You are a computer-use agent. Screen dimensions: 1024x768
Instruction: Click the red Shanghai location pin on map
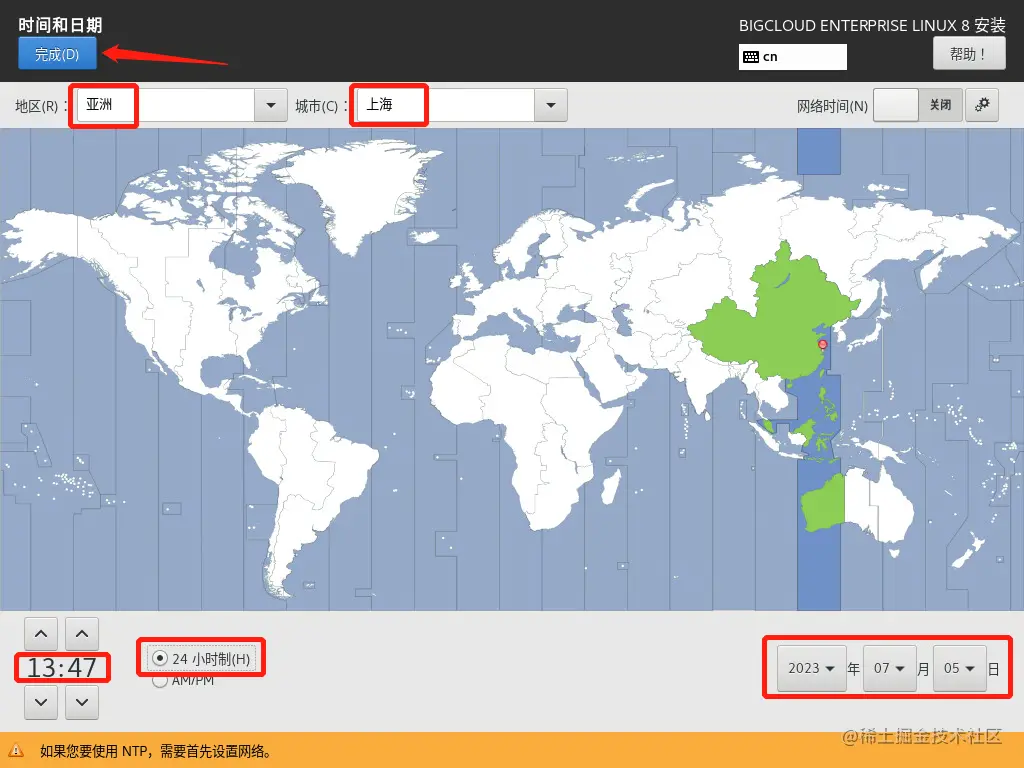tap(823, 344)
